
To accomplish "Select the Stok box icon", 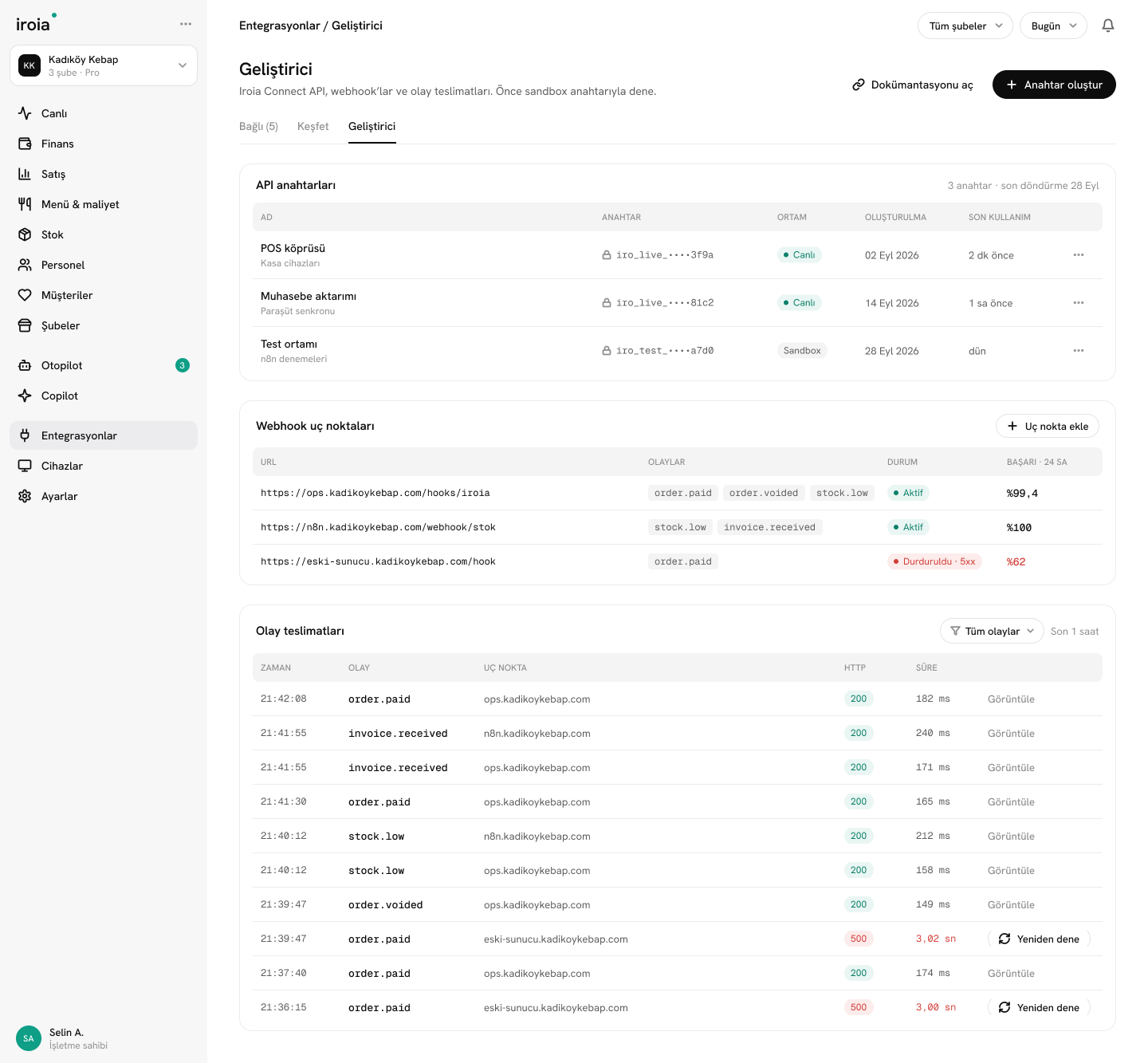I will (x=25, y=234).
